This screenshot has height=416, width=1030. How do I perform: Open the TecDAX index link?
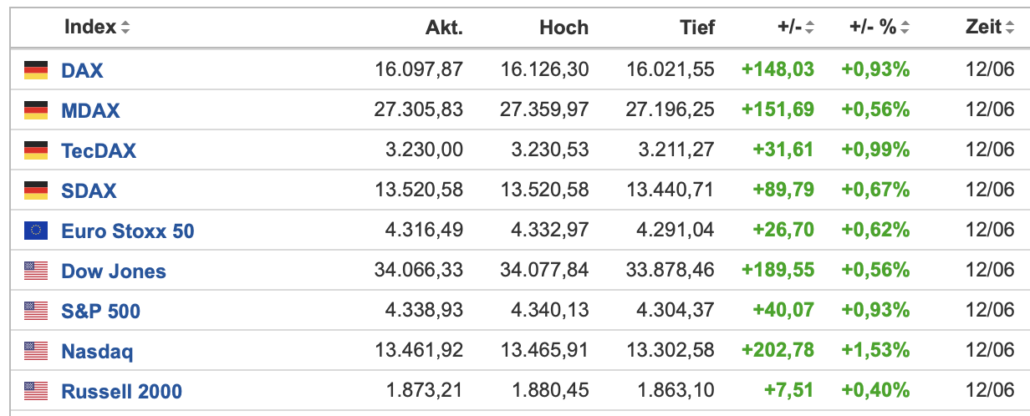[x=99, y=150]
